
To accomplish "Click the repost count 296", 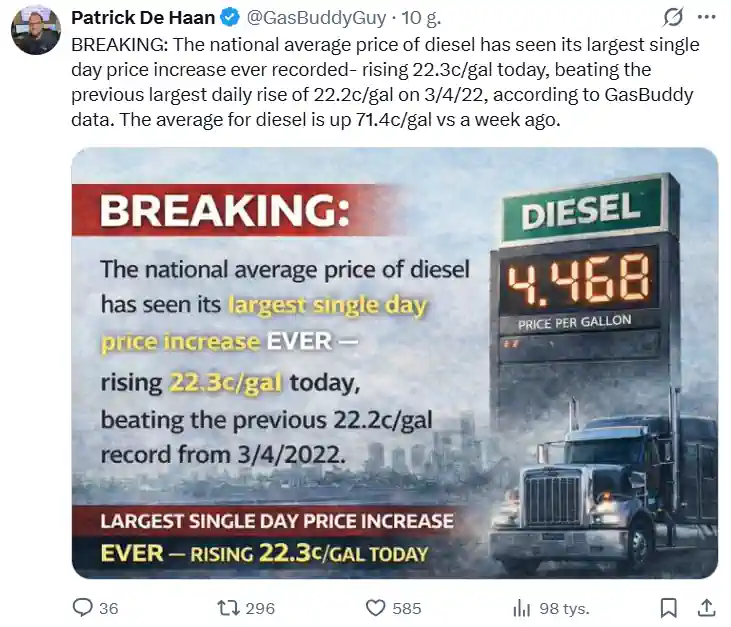I will (x=260, y=608).
